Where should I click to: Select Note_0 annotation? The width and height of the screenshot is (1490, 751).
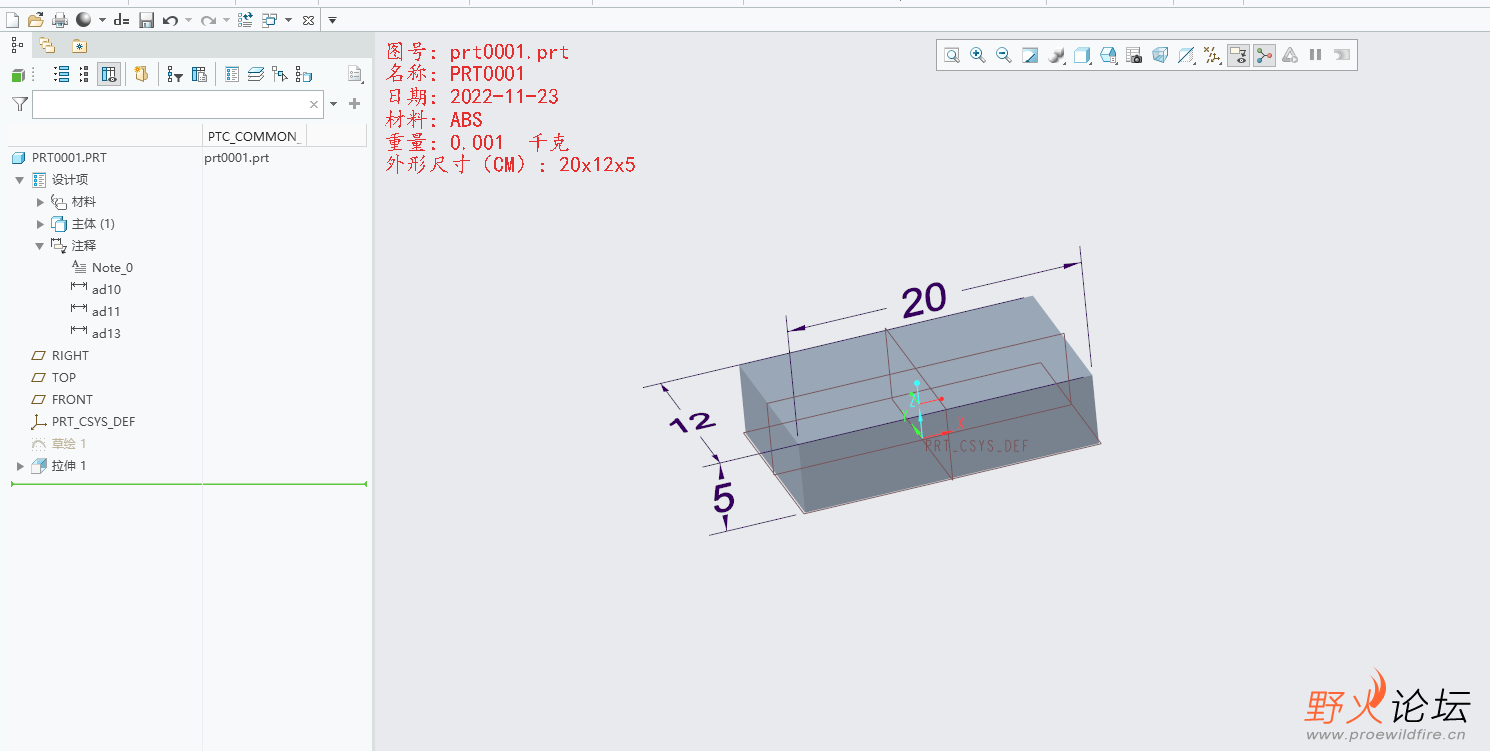pyautogui.click(x=112, y=268)
